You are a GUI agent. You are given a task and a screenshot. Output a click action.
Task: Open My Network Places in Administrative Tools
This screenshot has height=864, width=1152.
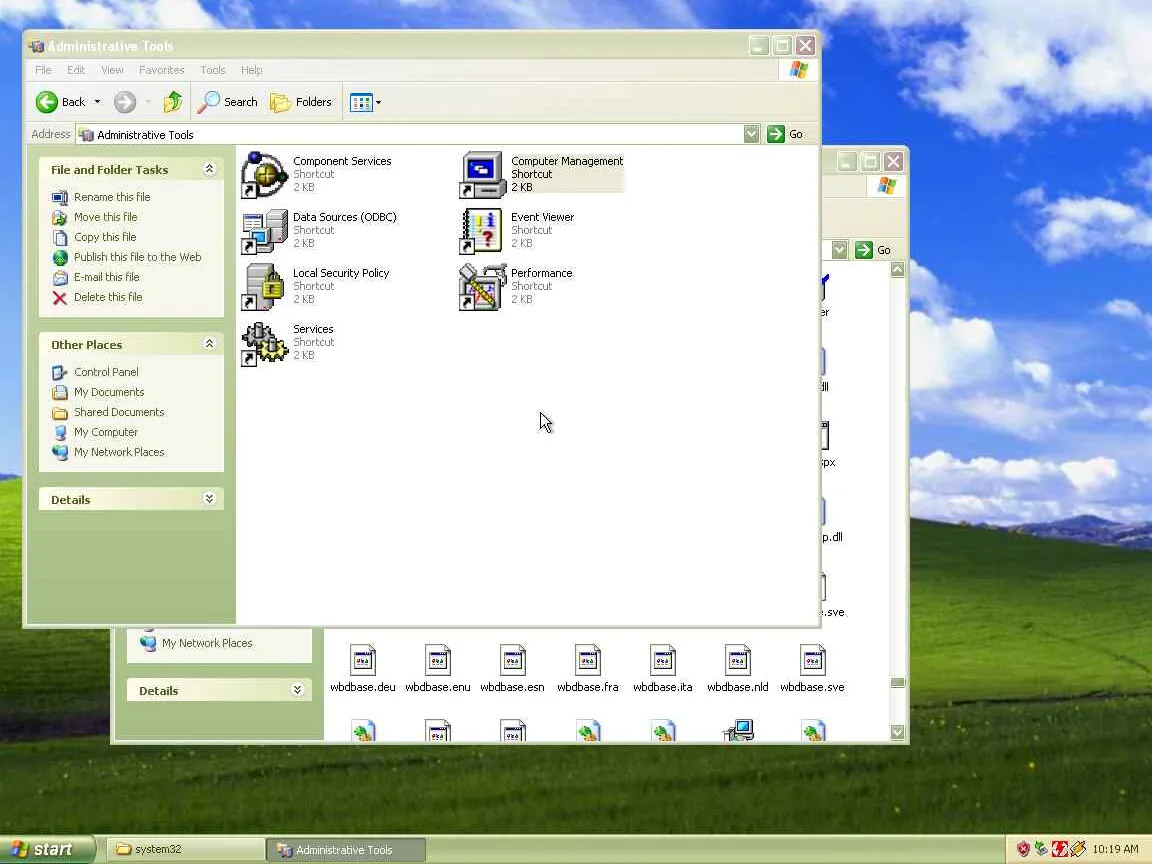pyautogui.click(x=119, y=452)
